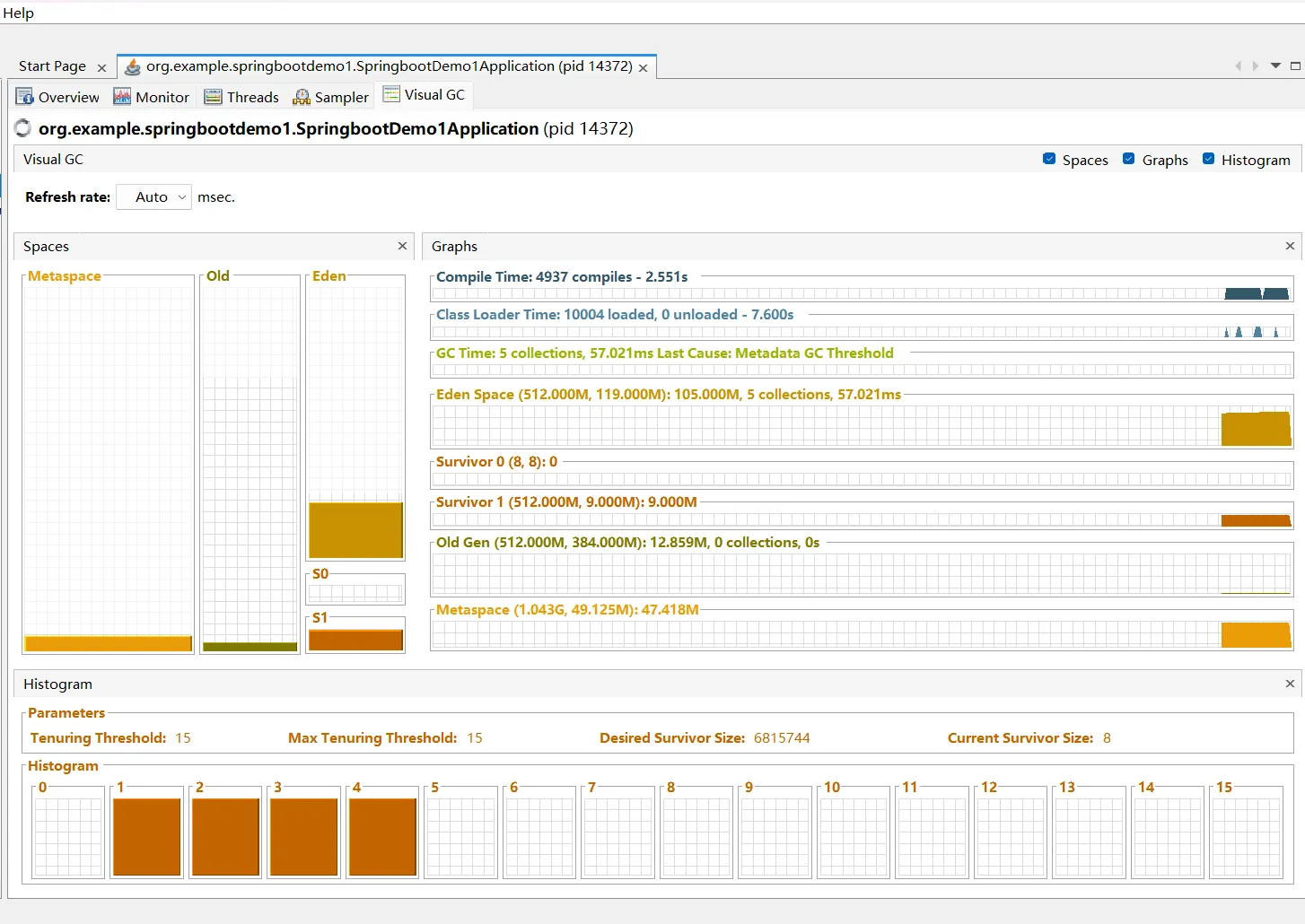
Task: Click the Compile Time graph label
Action: [x=562, y=277]
